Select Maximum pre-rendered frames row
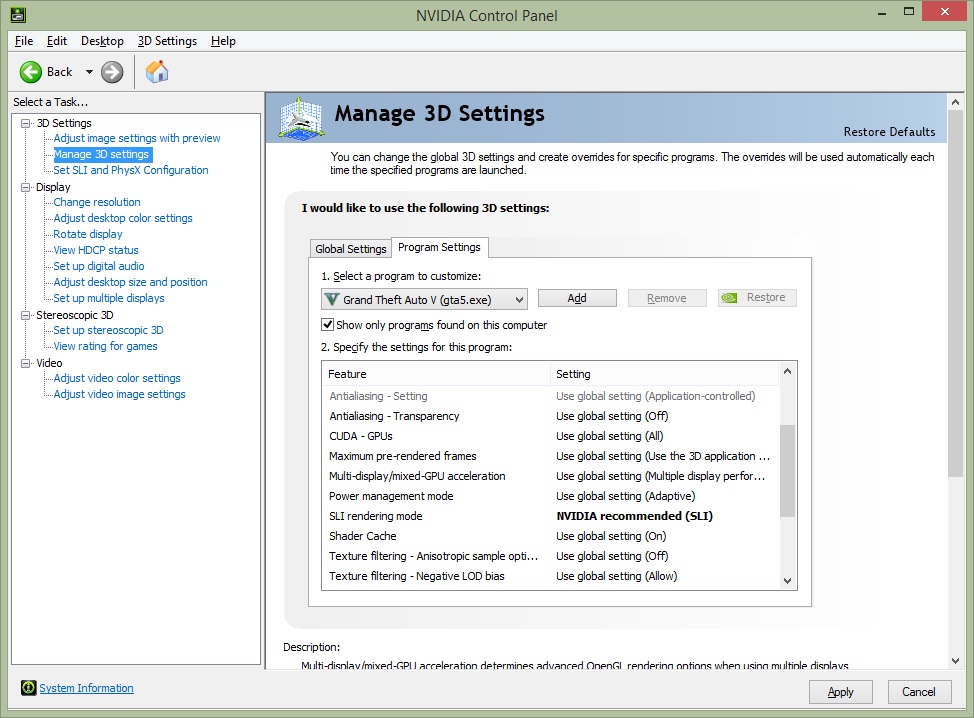 [550, 456]
